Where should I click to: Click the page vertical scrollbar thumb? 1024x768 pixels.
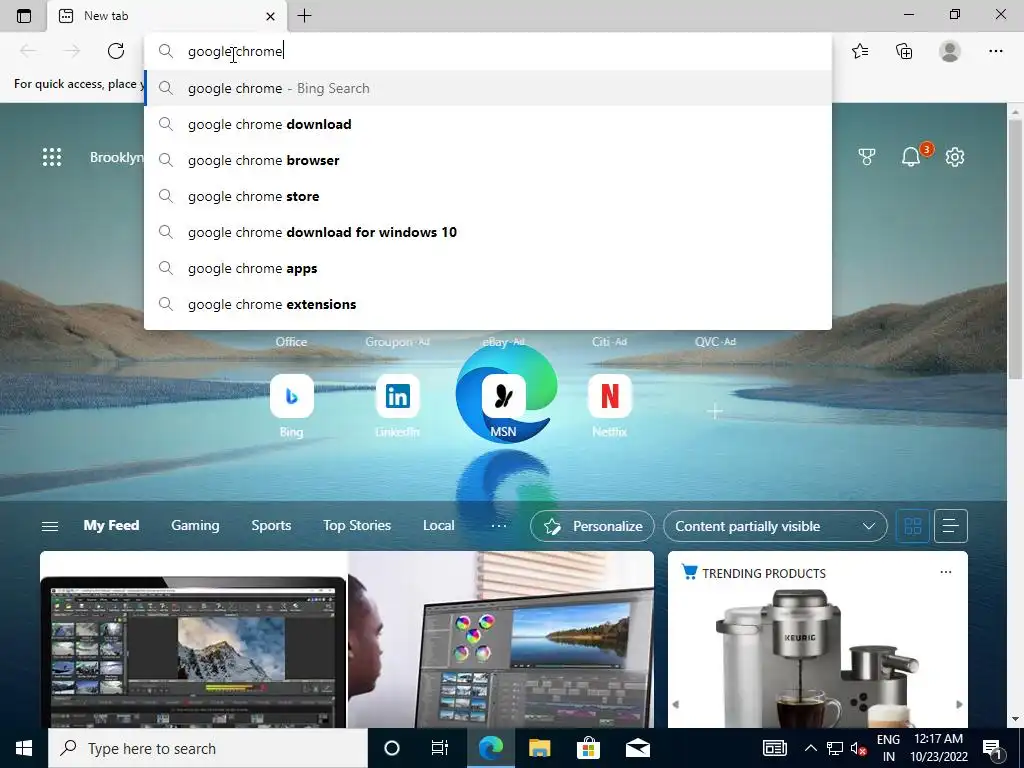(x=1015, y=248)
